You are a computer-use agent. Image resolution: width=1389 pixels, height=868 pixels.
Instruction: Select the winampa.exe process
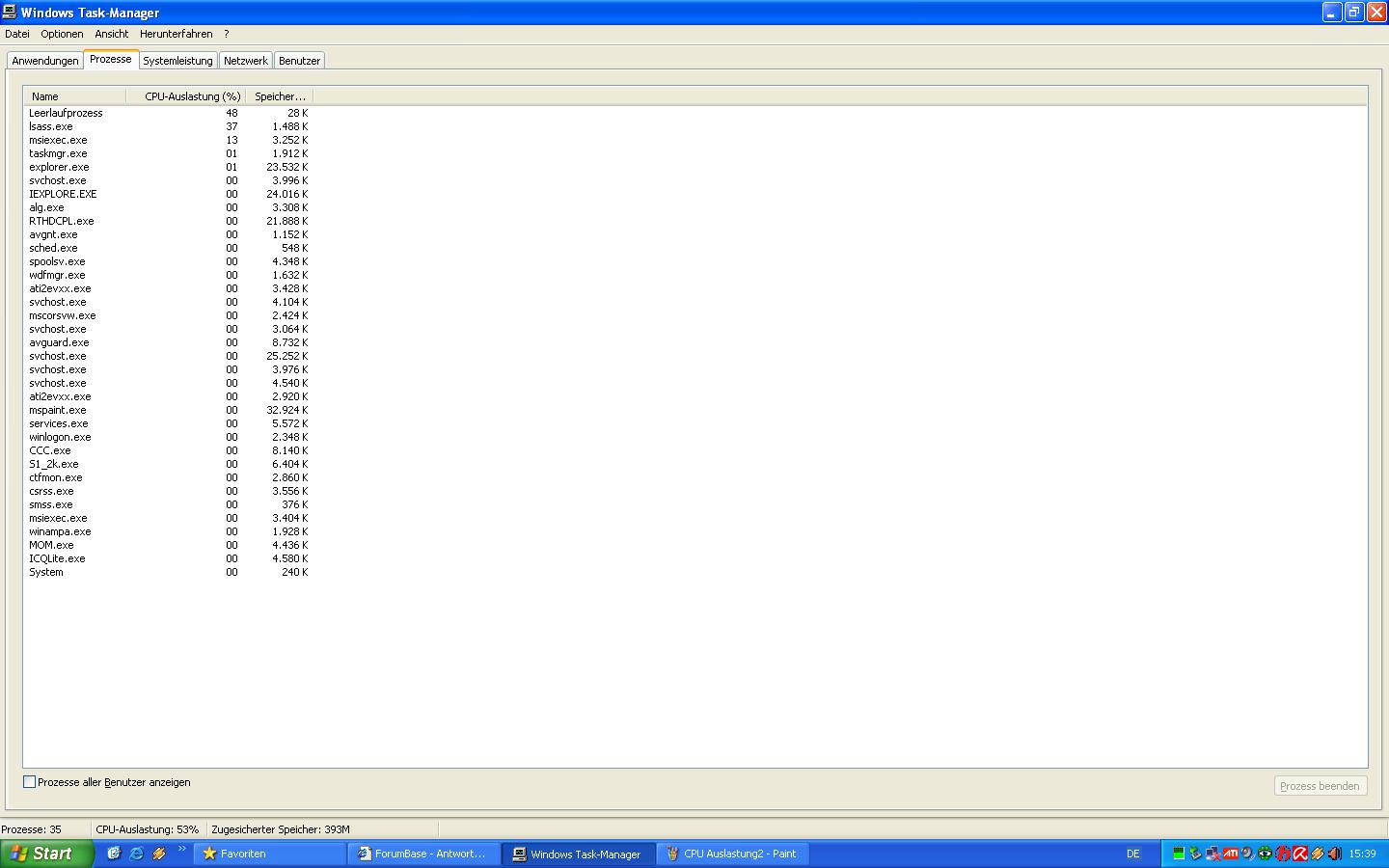point(169,531)
